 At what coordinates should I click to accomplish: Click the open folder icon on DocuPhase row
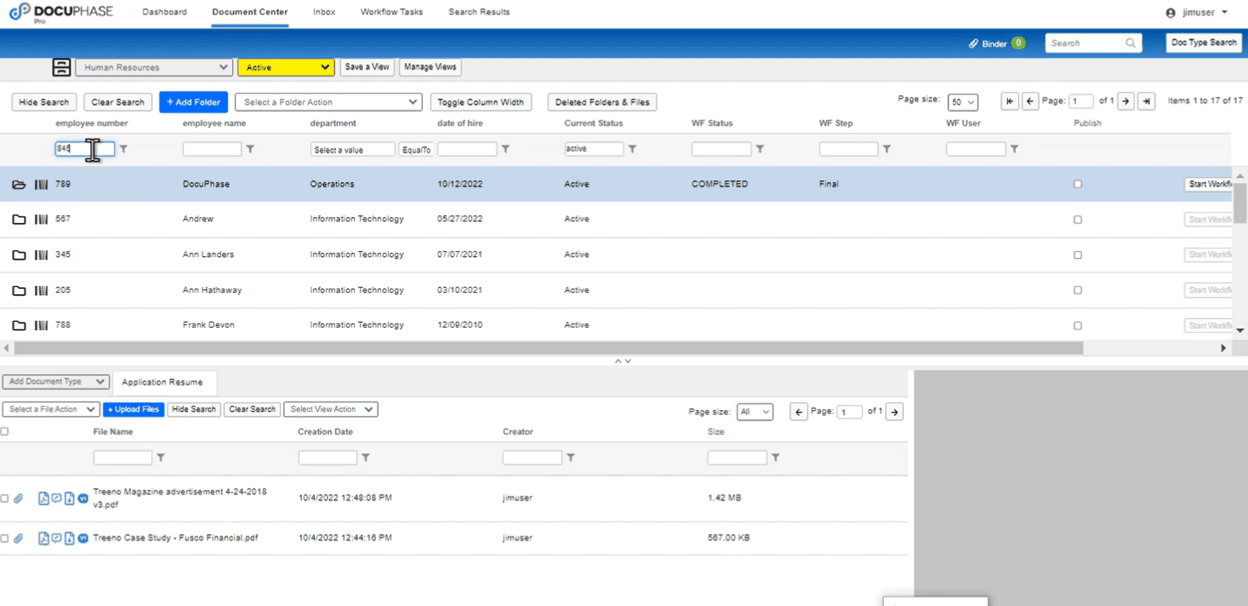[18, 183]
